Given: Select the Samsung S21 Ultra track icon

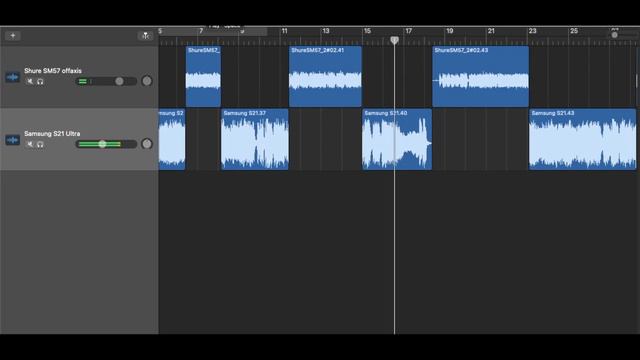Looking at the screenshot, I should click(12, 140).
